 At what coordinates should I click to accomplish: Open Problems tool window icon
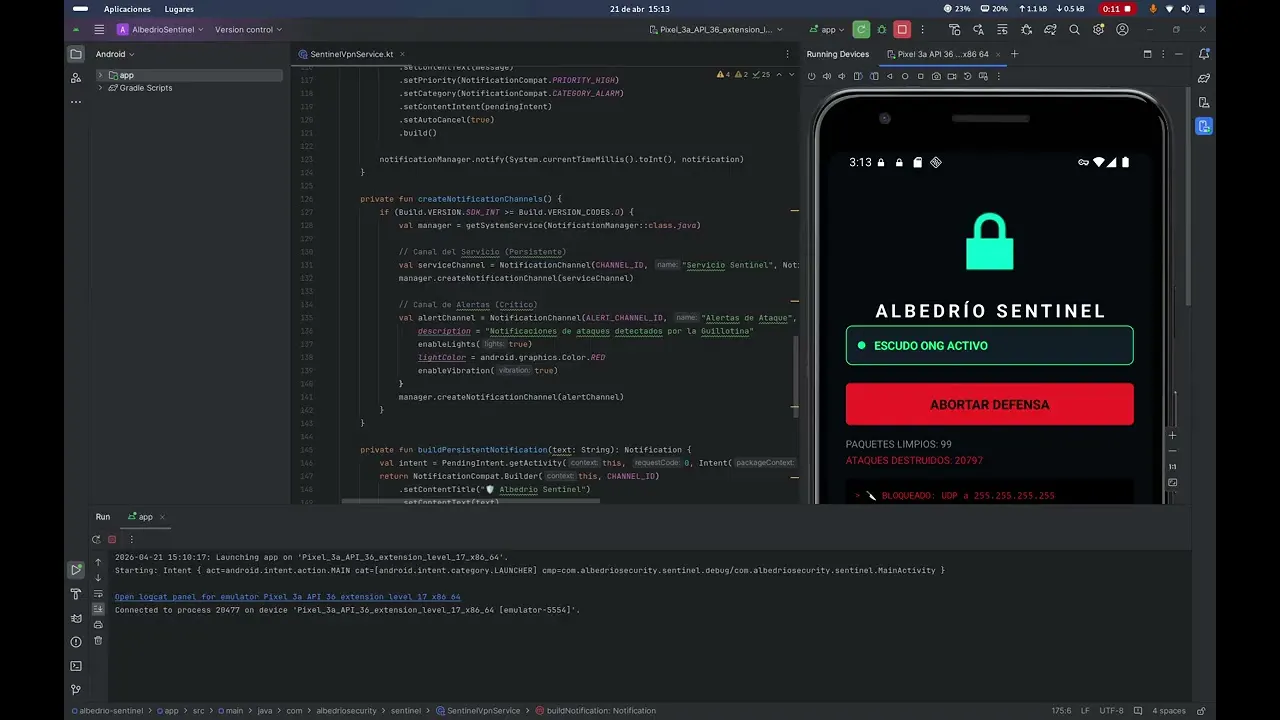(76, 642)
